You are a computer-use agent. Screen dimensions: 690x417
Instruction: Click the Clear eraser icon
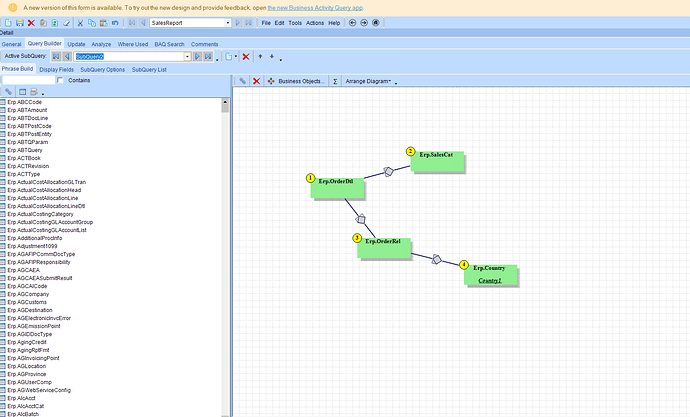point(66,23)
